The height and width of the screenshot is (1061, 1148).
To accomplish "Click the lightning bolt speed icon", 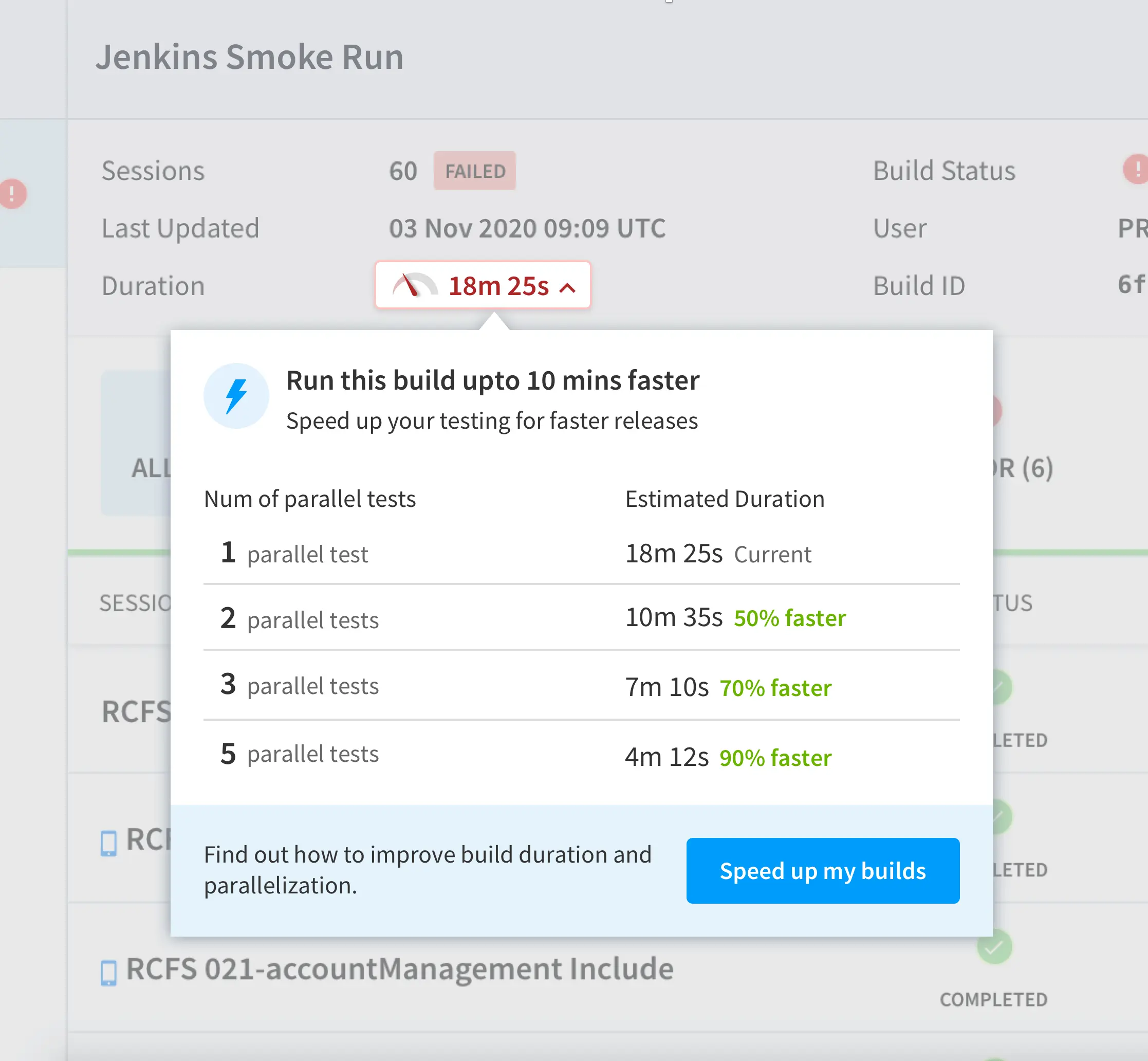I will tap(236, 396).
